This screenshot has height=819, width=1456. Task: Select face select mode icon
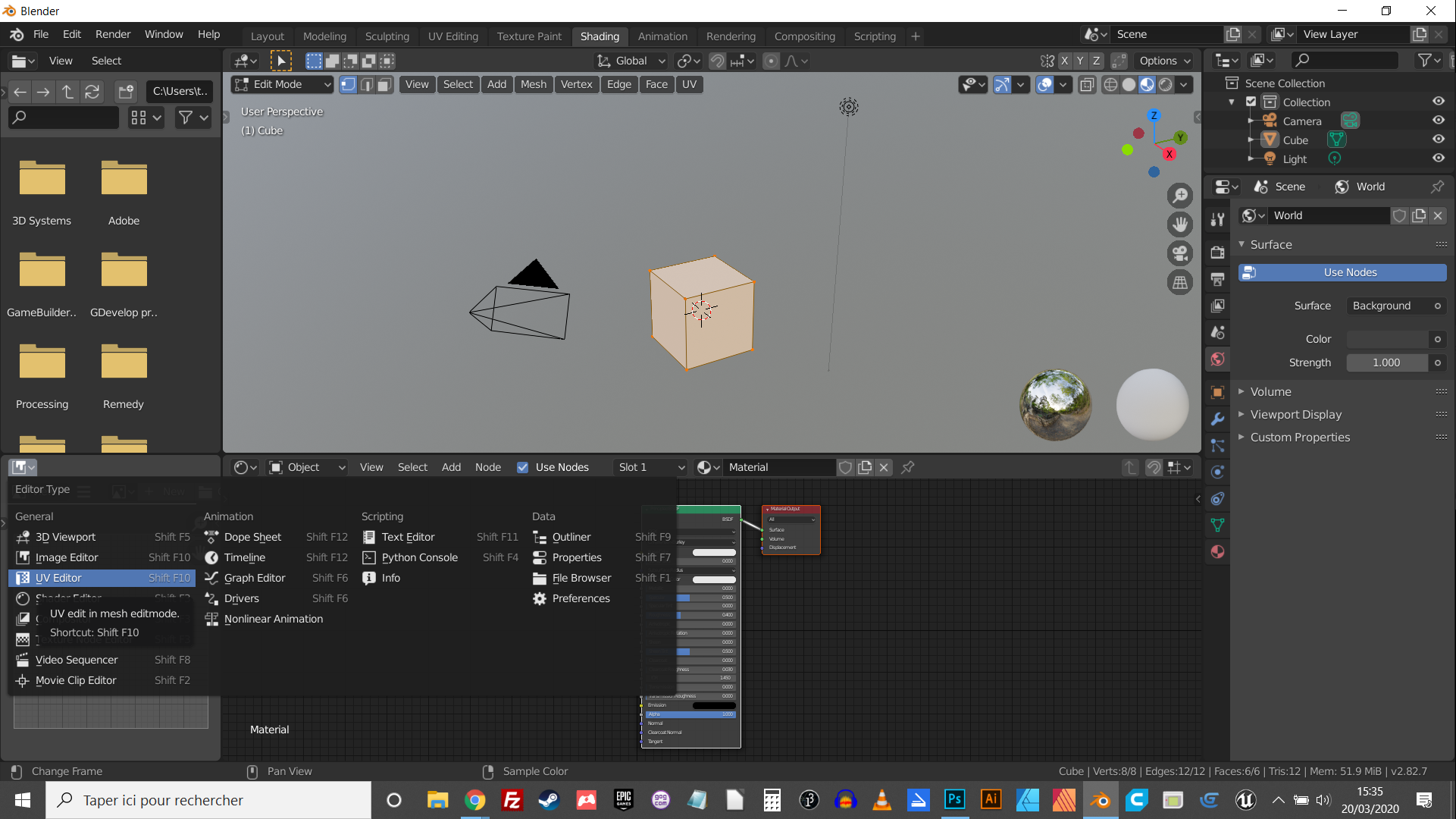click(x=385, y=84)
